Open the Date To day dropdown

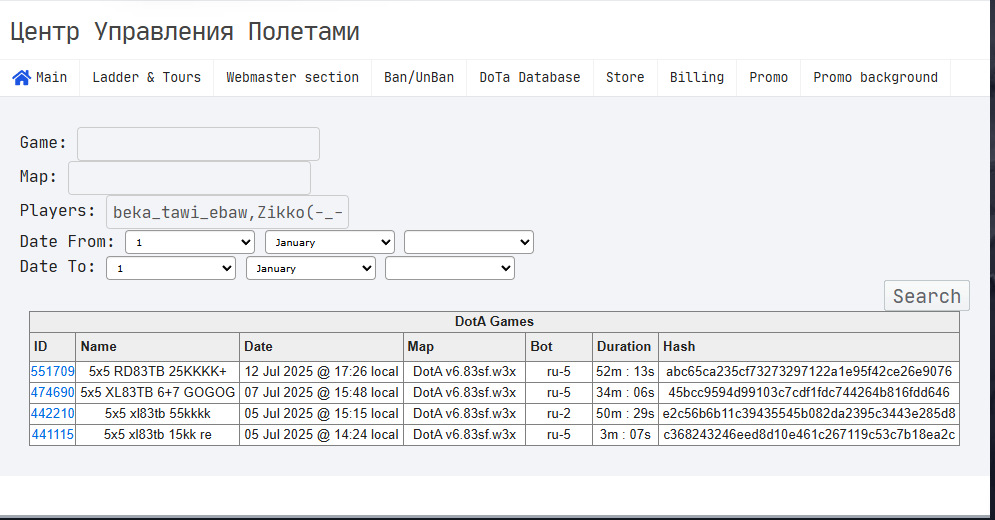[171, 268]
